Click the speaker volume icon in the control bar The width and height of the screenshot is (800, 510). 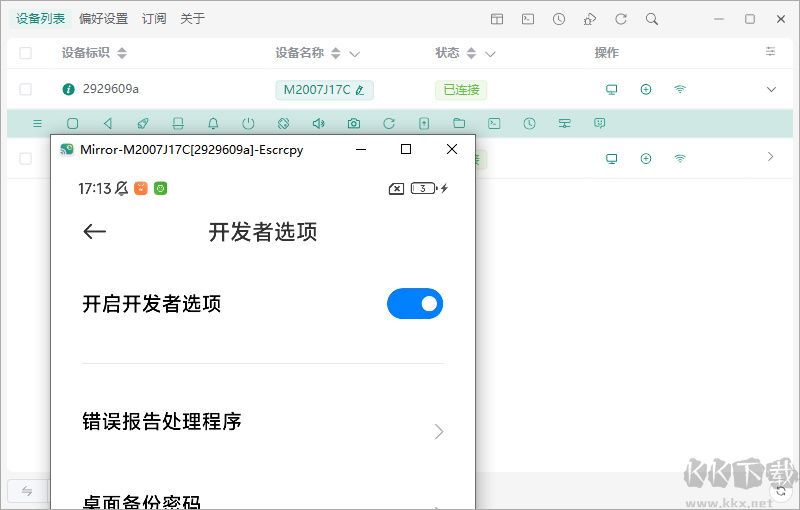click(x=318, y=123)
